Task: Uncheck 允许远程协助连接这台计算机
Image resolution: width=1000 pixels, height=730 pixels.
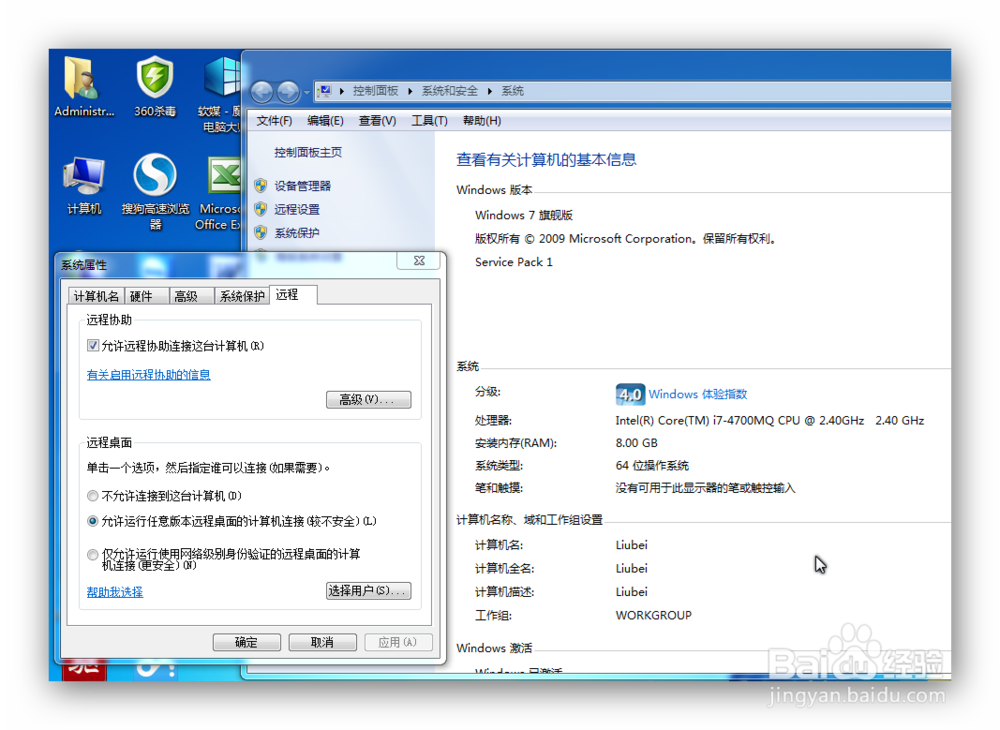Action: [92, 345]
